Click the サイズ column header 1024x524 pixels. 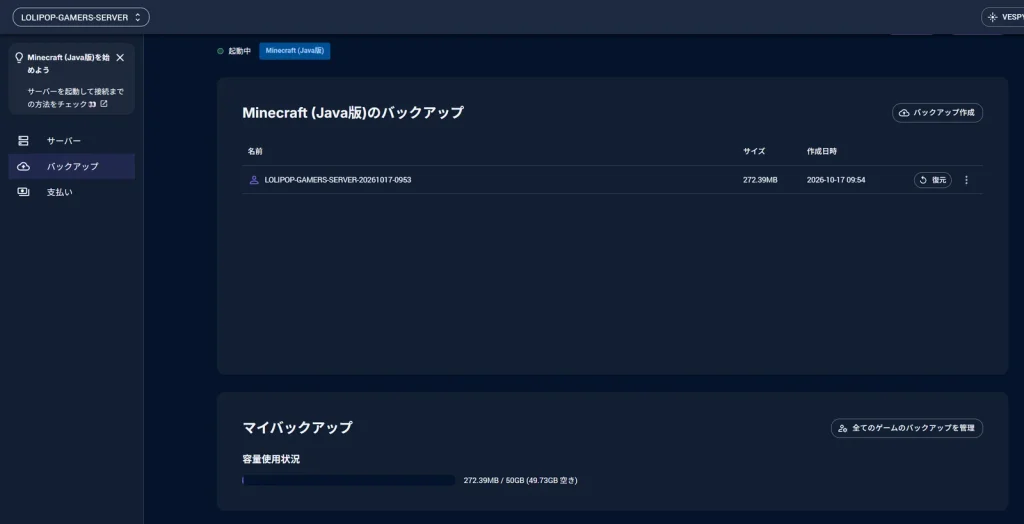(x=754, y=151)
